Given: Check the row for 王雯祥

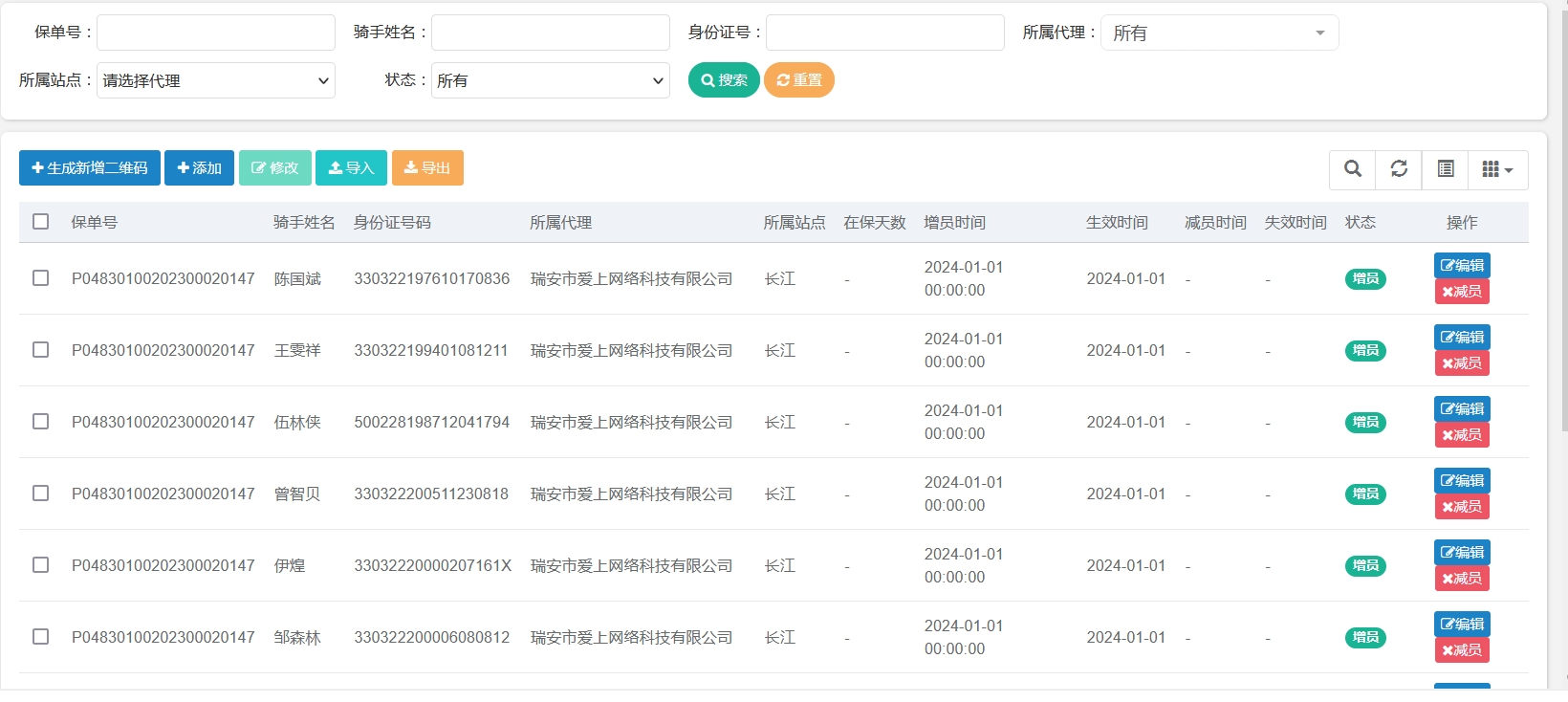Looking at the screenshot, I should (40, 350).
